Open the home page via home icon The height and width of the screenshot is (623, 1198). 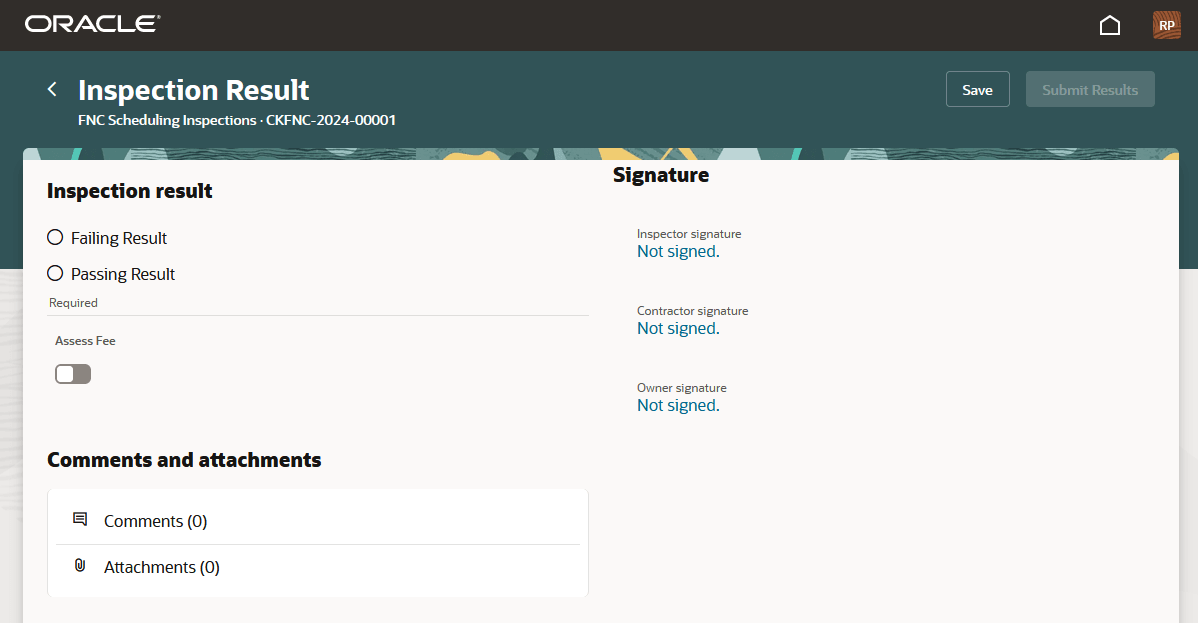pyautogui.click(x=1109, y=25)
